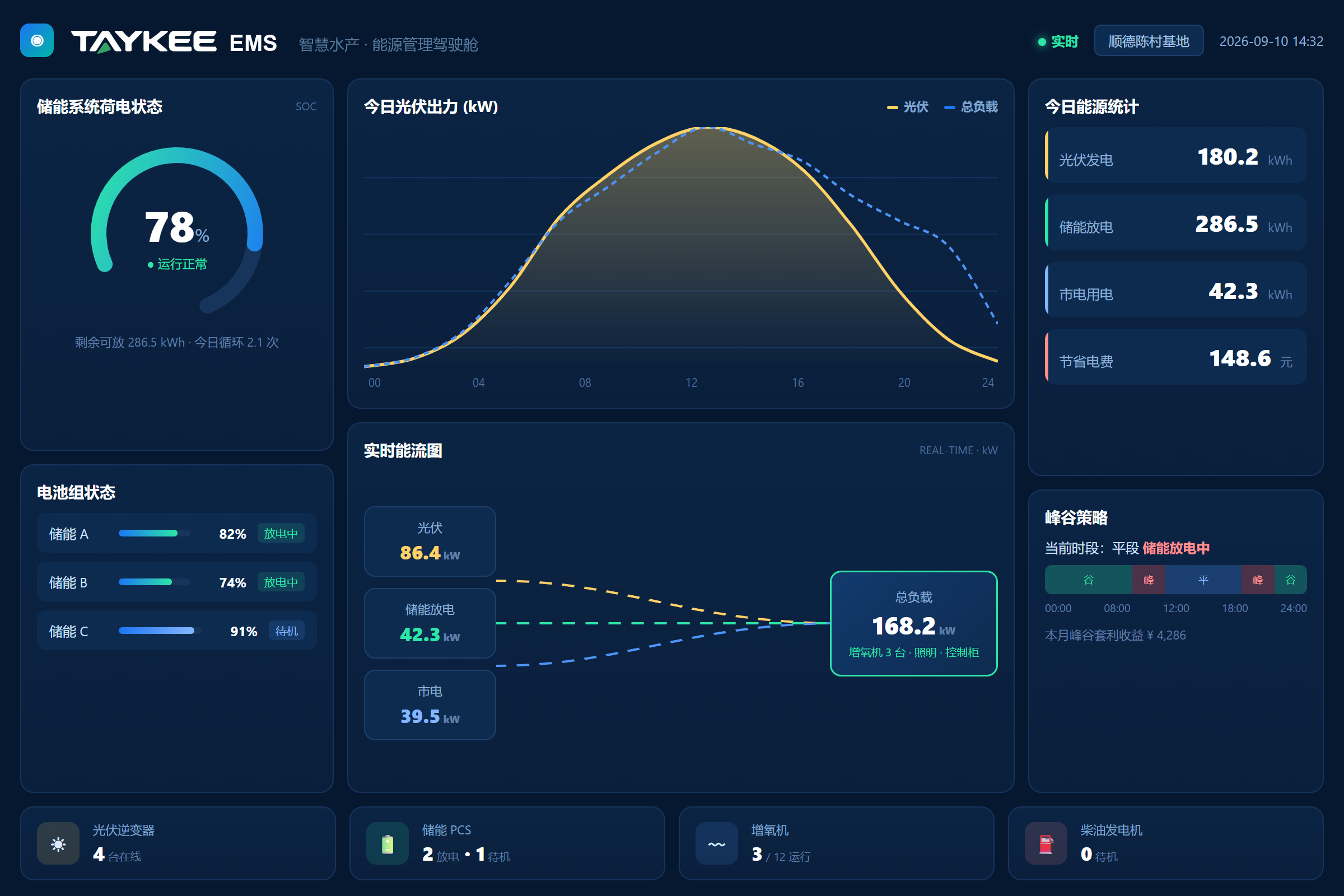
Task: Toggle the 总负载 legend series
Action: (971, 107)
